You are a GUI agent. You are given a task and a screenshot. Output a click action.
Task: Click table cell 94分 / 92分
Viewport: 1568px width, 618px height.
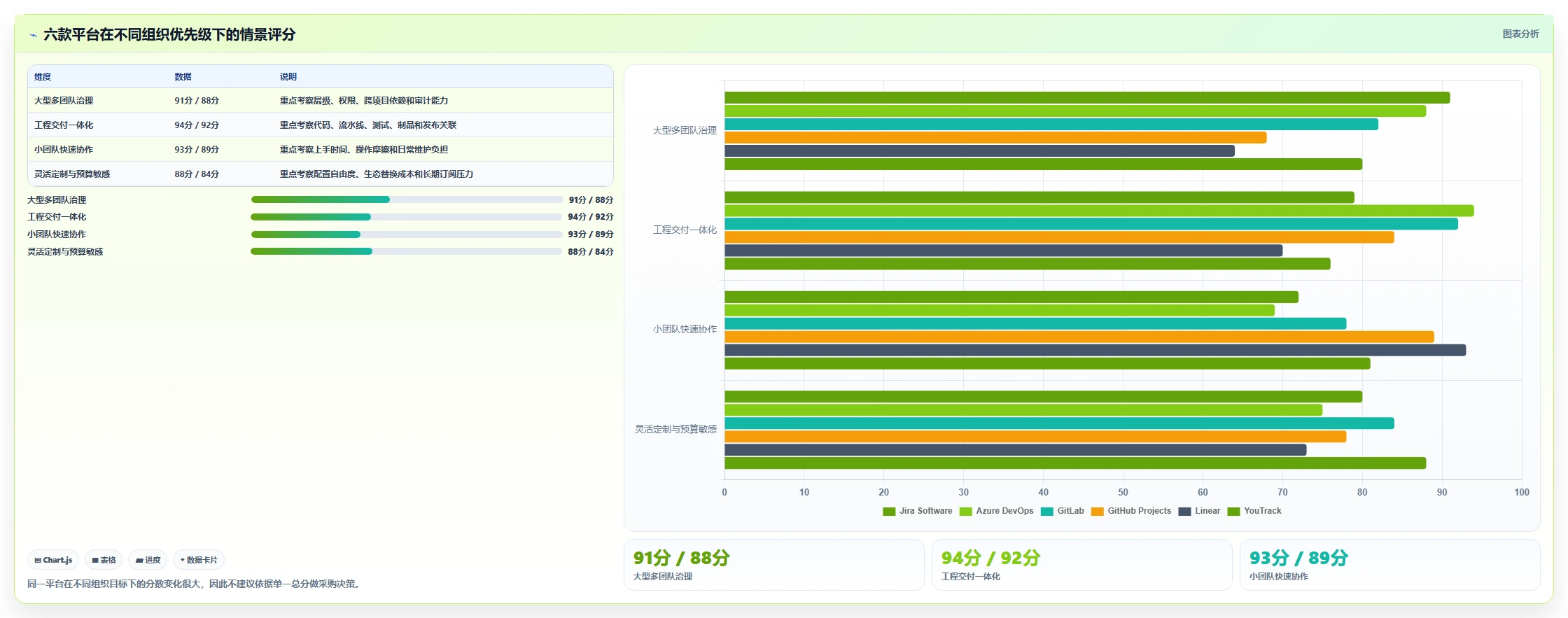pos(197,125)
